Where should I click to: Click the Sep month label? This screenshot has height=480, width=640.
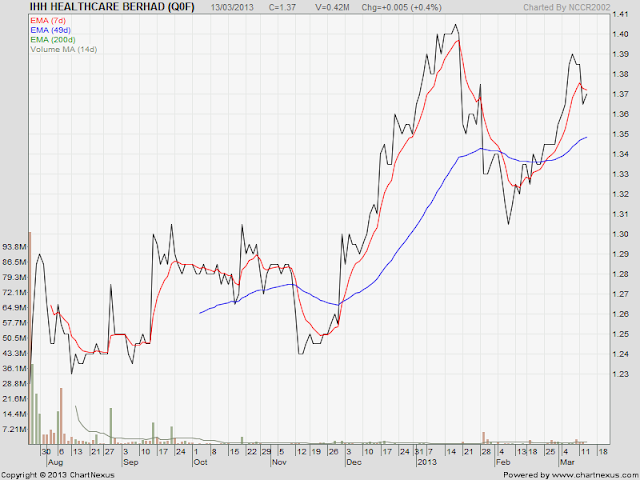point(131,462)
